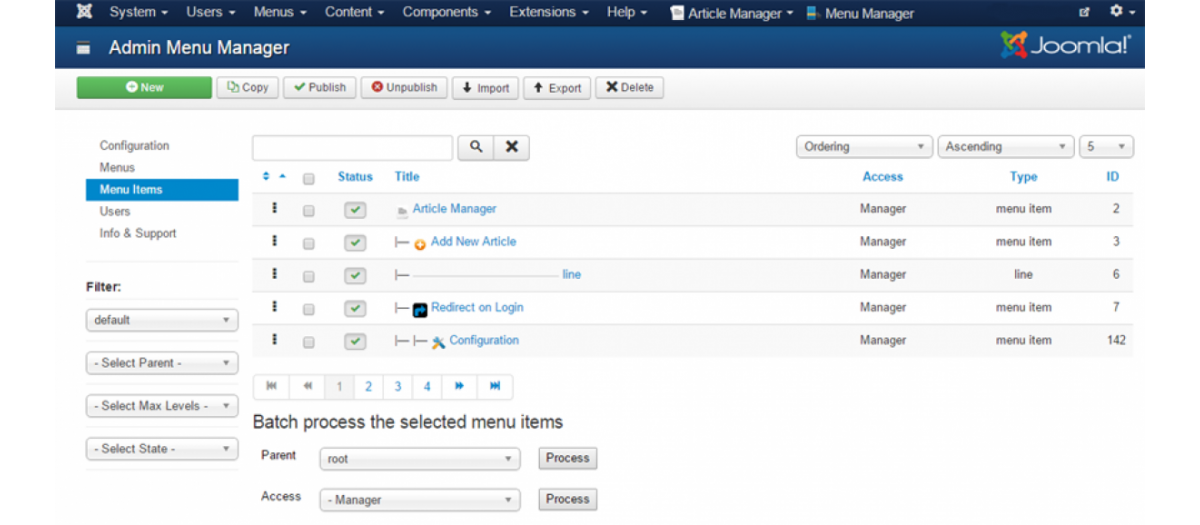
Task: Click the external link icon beside the gear
Action: click(1085, 13)
